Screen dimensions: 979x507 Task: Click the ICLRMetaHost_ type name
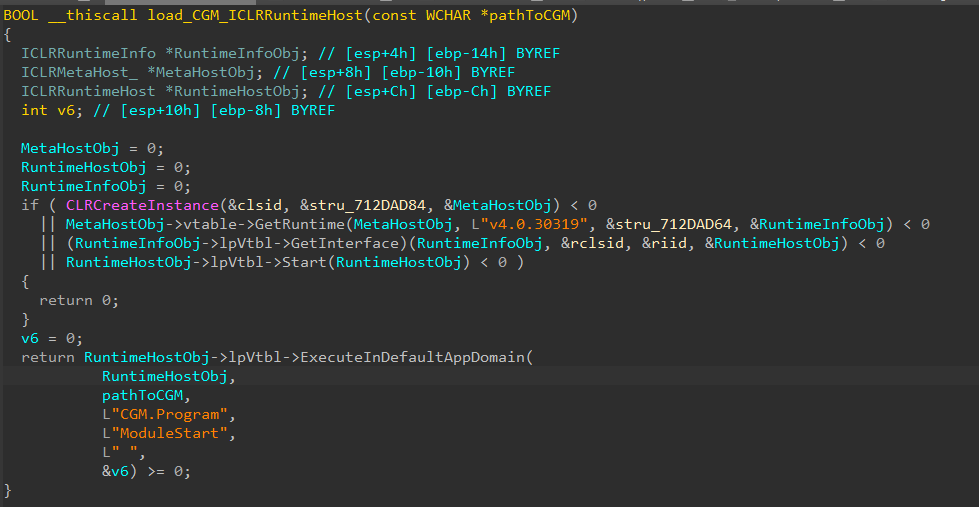pyautogui.click(x=80, y=73)
